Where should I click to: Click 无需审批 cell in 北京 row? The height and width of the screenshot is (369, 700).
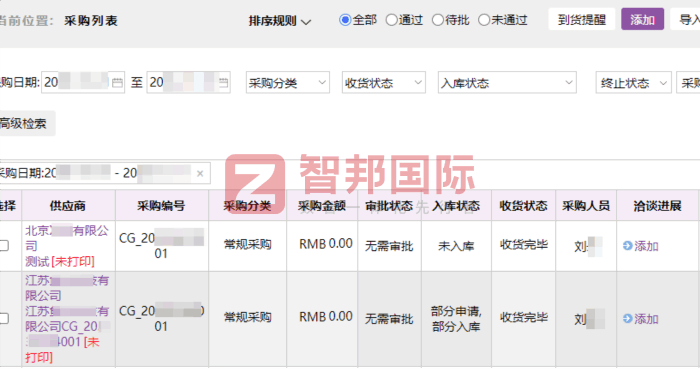[389, 246]
